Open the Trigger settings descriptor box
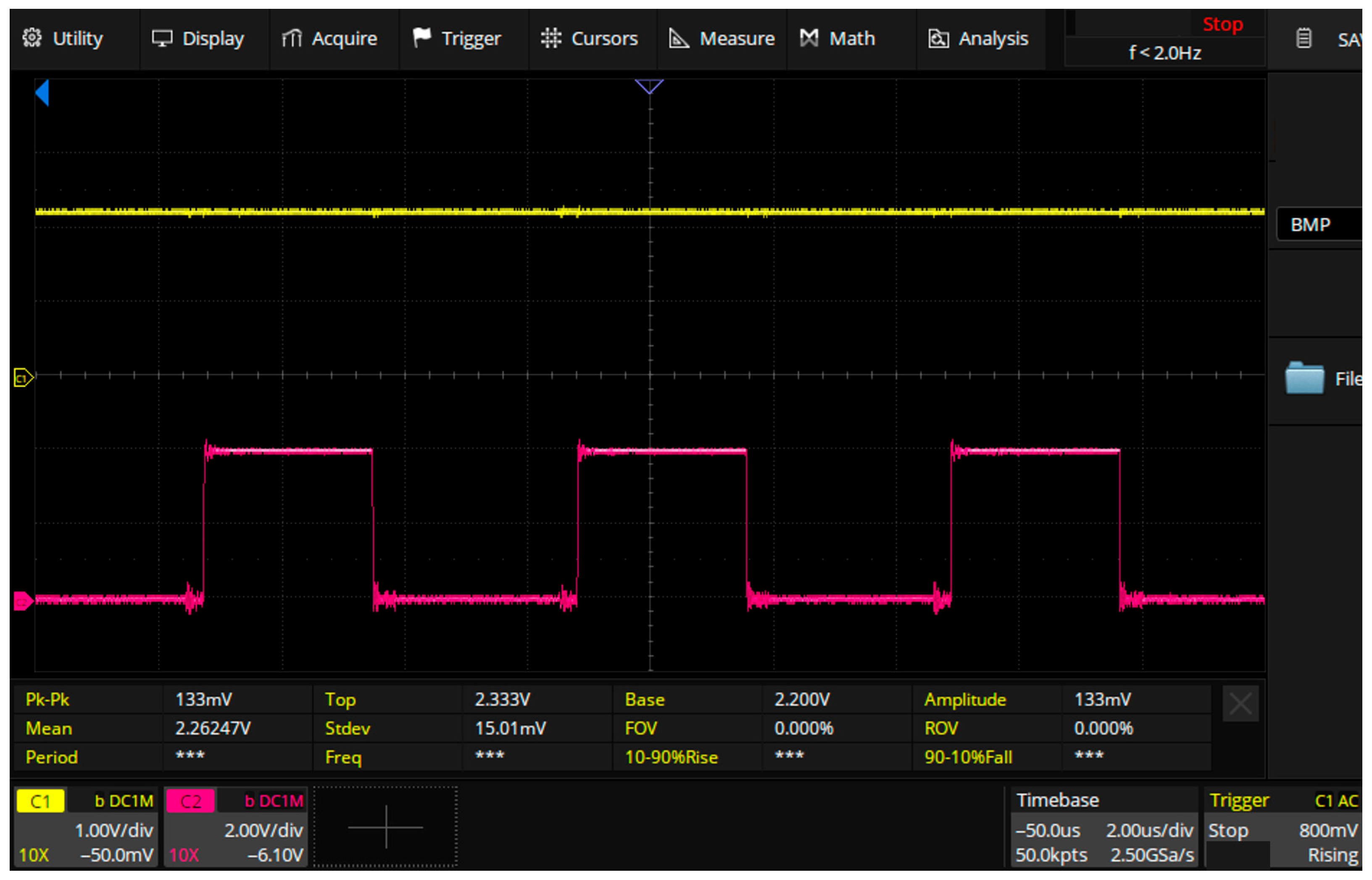1372x880 pixels. point(1283,827)
